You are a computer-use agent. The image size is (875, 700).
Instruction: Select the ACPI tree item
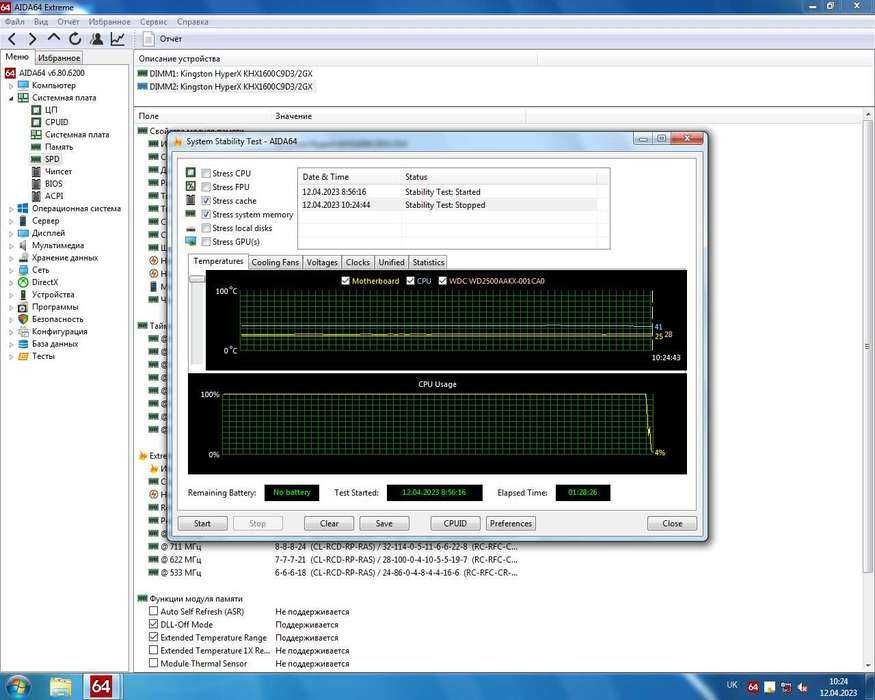coord(54,196)
